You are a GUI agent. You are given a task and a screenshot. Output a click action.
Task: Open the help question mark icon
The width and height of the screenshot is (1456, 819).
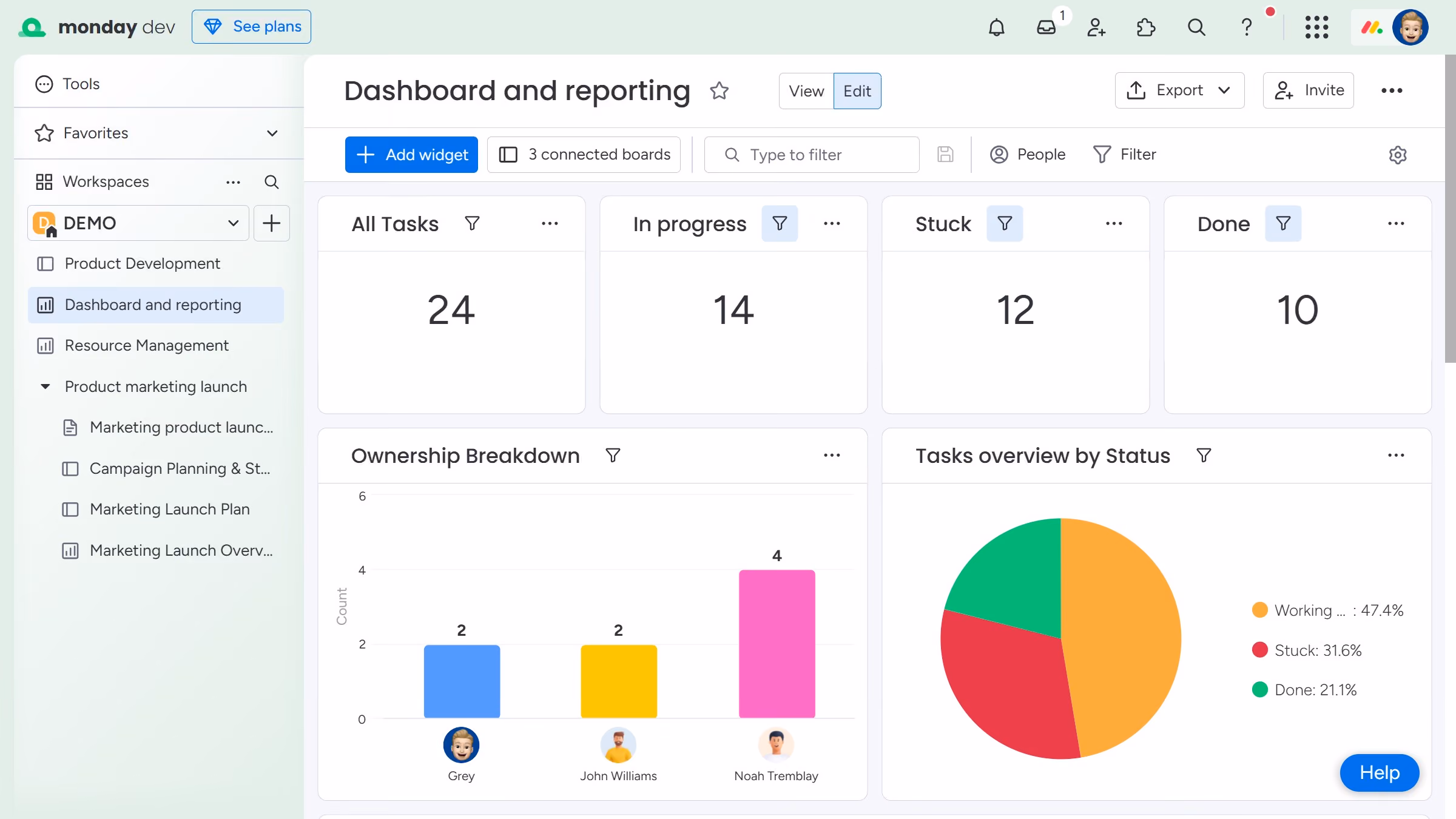click(x=1247, y=27)
